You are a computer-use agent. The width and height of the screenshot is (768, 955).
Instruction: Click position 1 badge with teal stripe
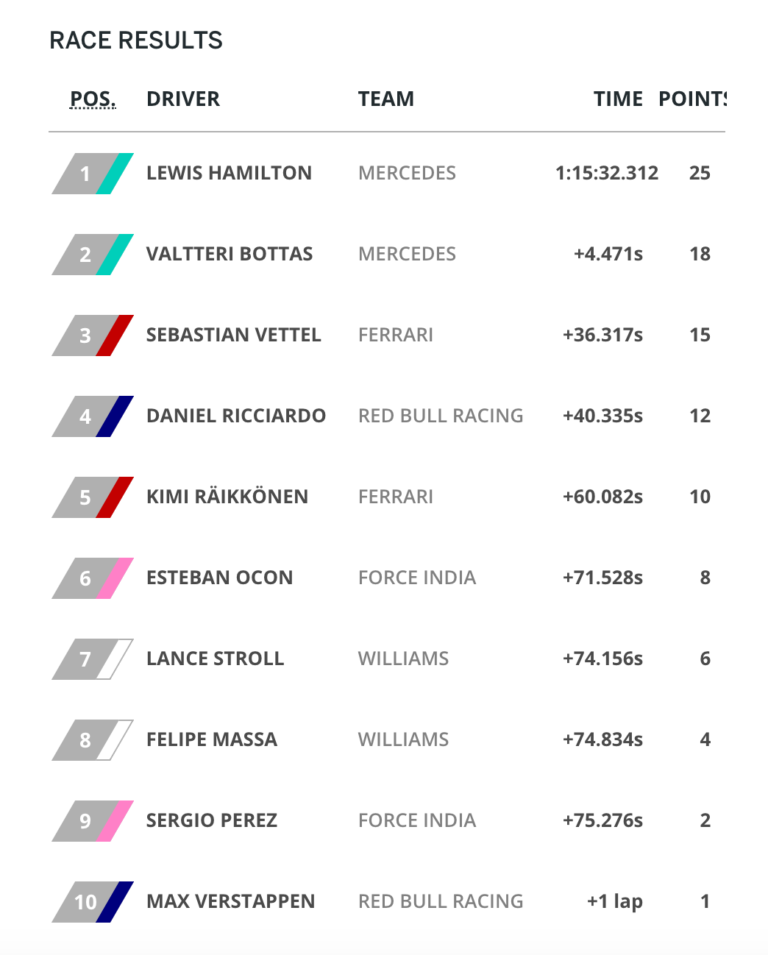(93, 174)
